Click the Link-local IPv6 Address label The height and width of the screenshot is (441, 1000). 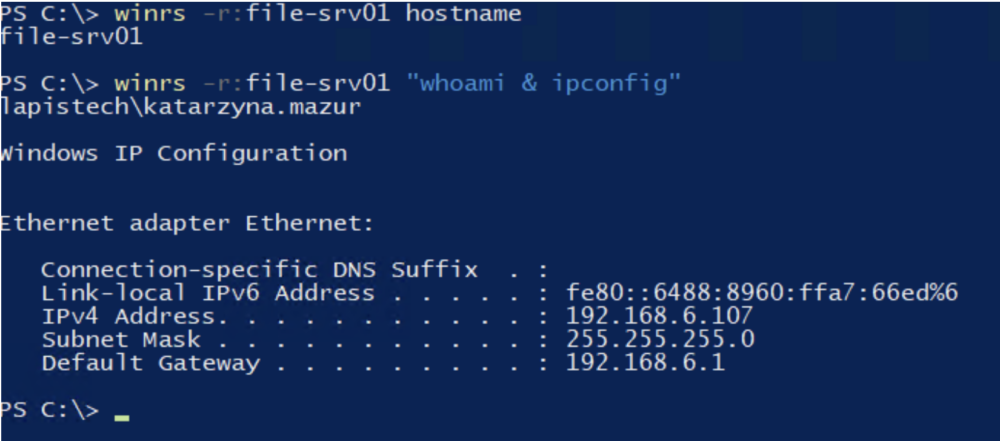coord(208,293)
